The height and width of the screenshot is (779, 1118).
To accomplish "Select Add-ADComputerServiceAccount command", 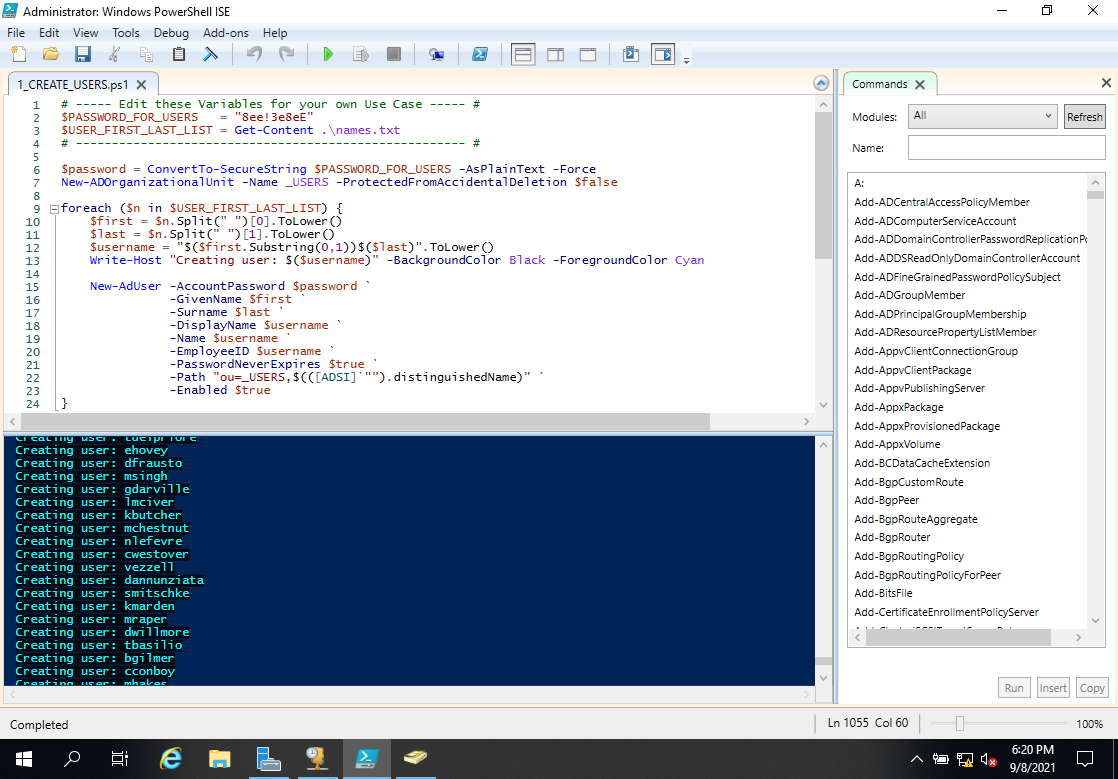I will (935, 221).
